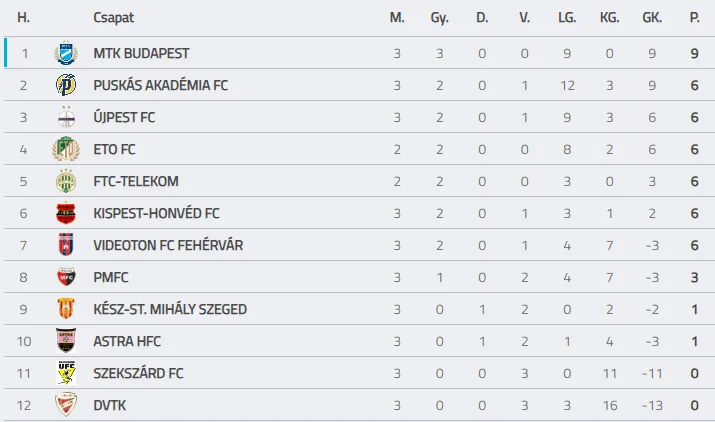Image resolution: width=715 pixels, height=422 pixels.
Task: Click the Újpest FC crest icon
Action: coord(66,117)
